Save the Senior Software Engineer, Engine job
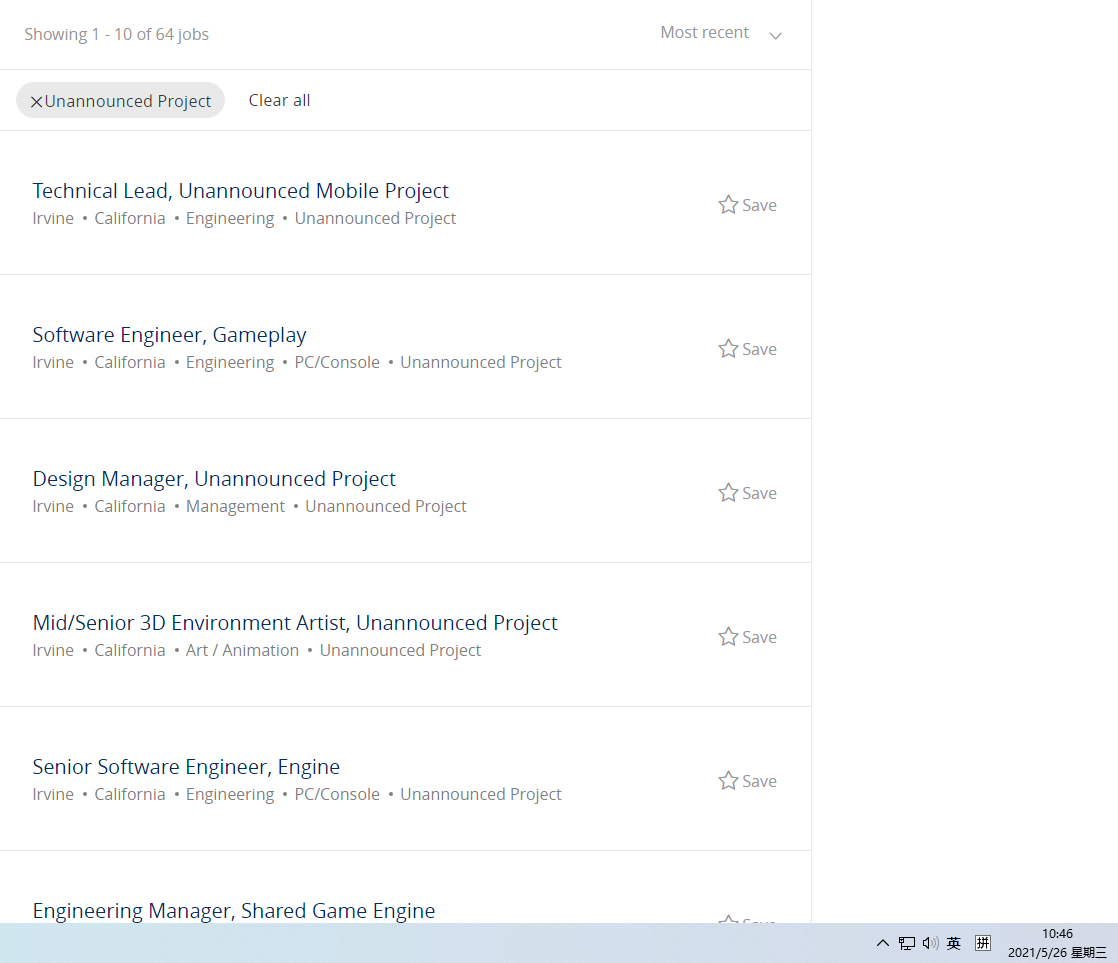 747,781
